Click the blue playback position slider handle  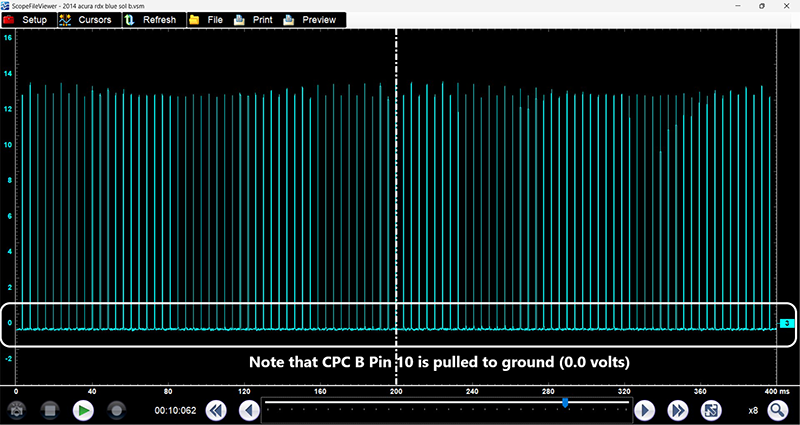(x=565, y=402)
